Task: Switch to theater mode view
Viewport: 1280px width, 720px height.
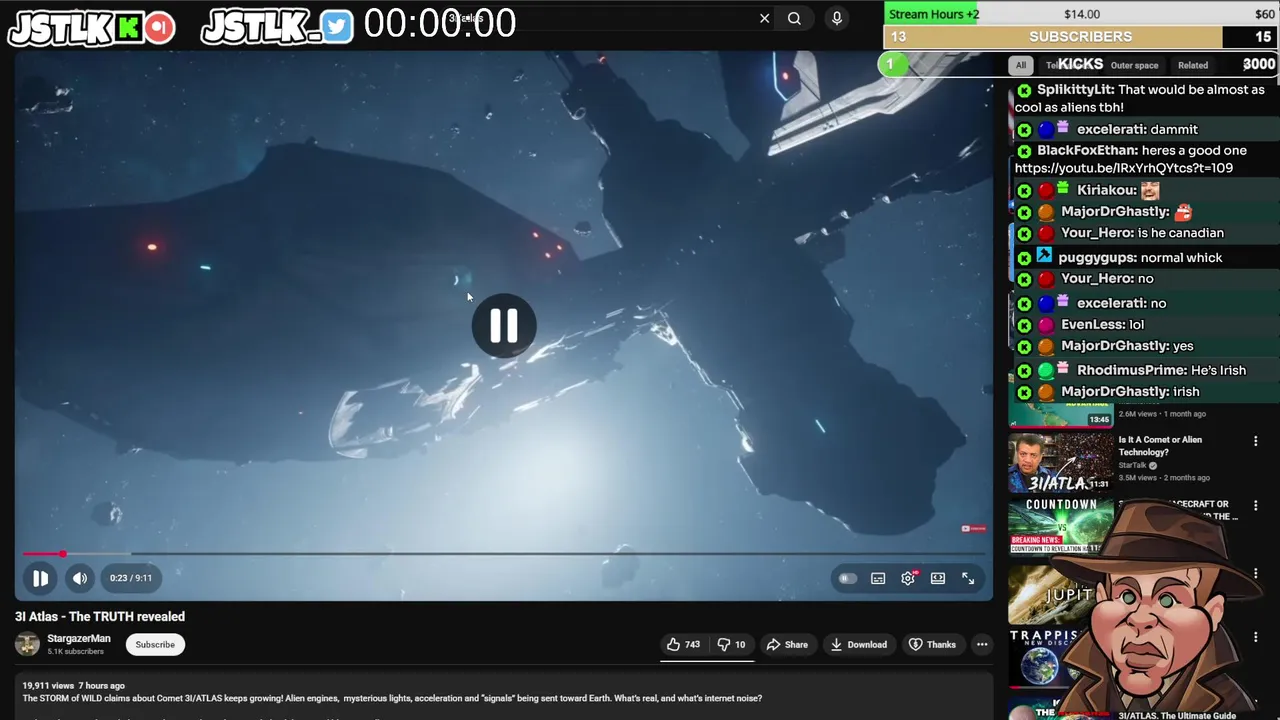Action: coord(938,578)
